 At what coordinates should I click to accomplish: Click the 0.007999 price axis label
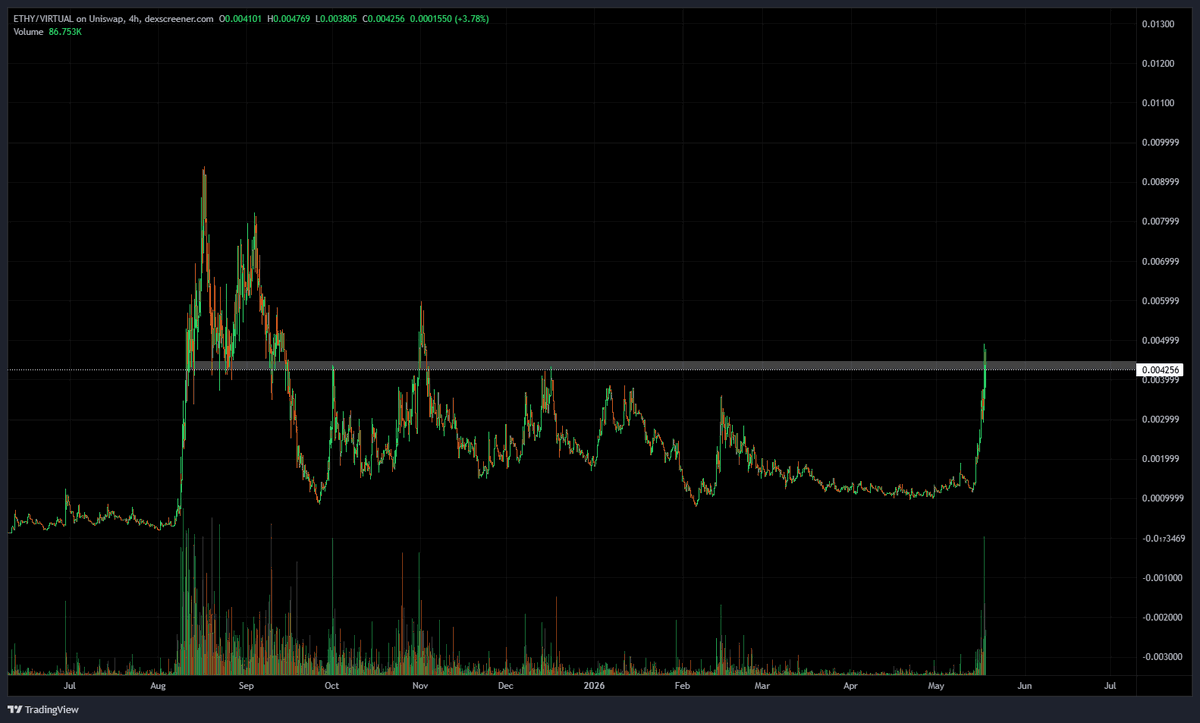point(1161,222)
